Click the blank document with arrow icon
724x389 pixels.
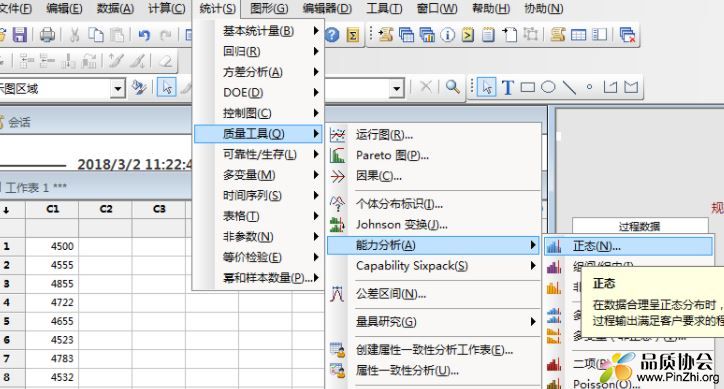click(510, 35)
